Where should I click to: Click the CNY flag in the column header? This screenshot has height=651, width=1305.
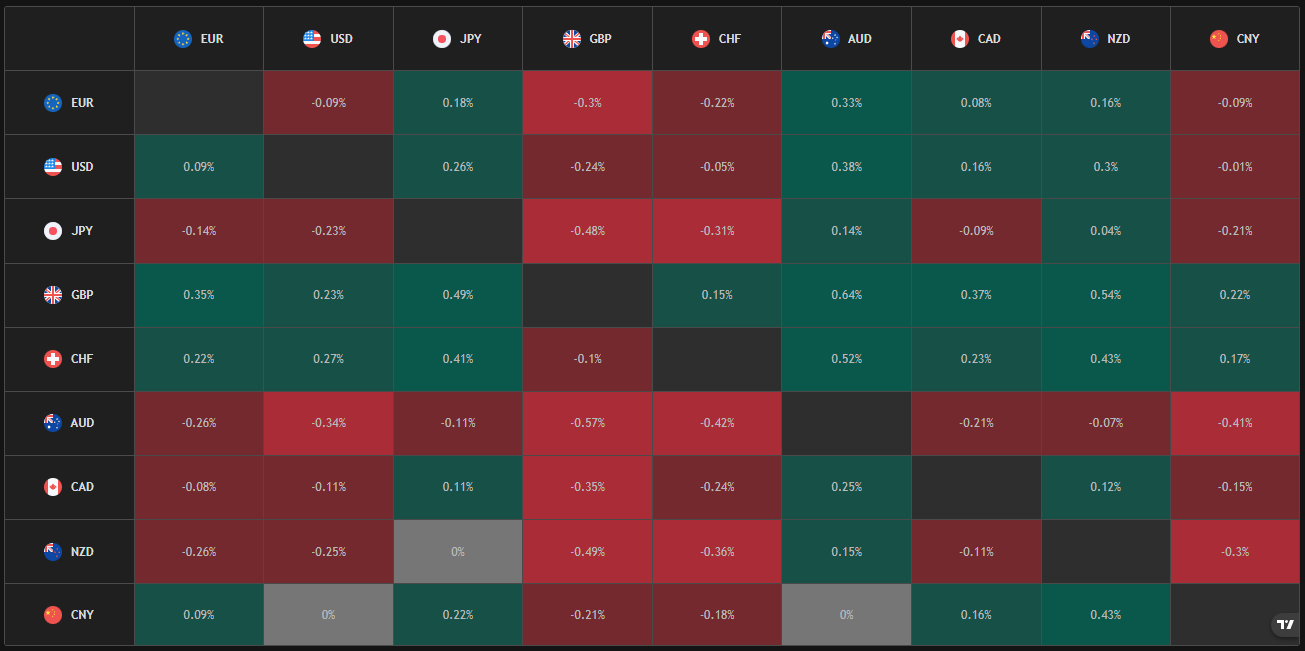click(1218, 39)
